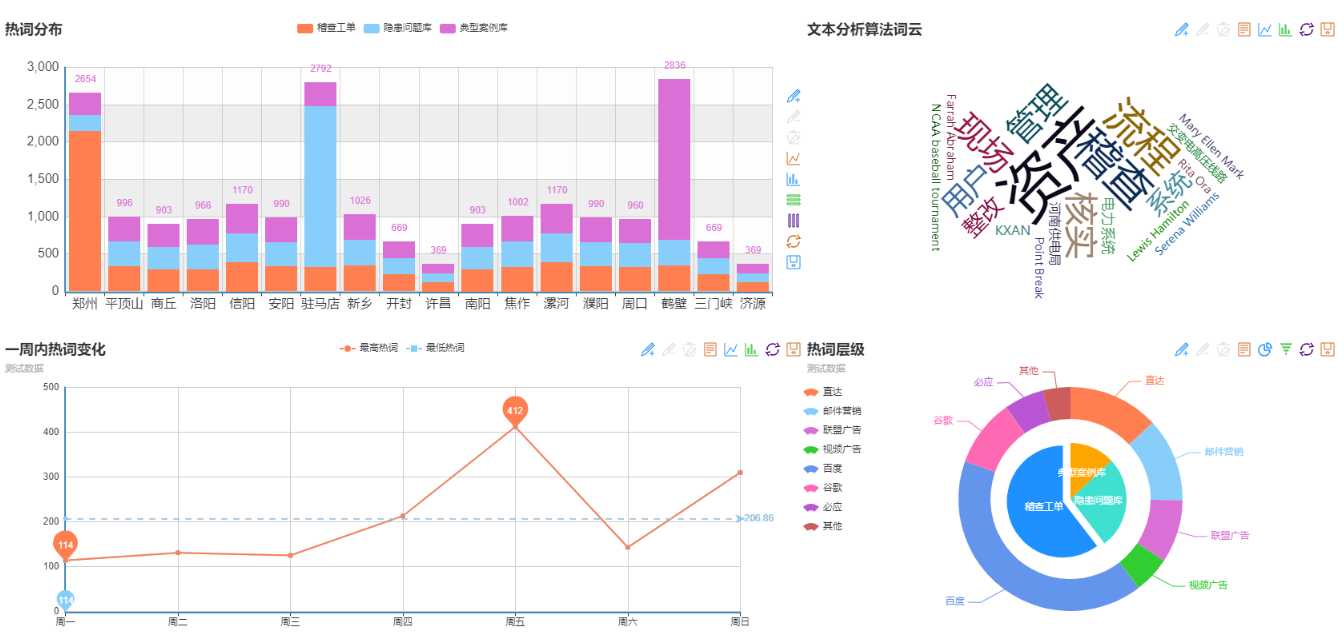Toggle 其他 legend color swatch
The height and width of the screenshot is (641, 1344).
click(810, 526)
